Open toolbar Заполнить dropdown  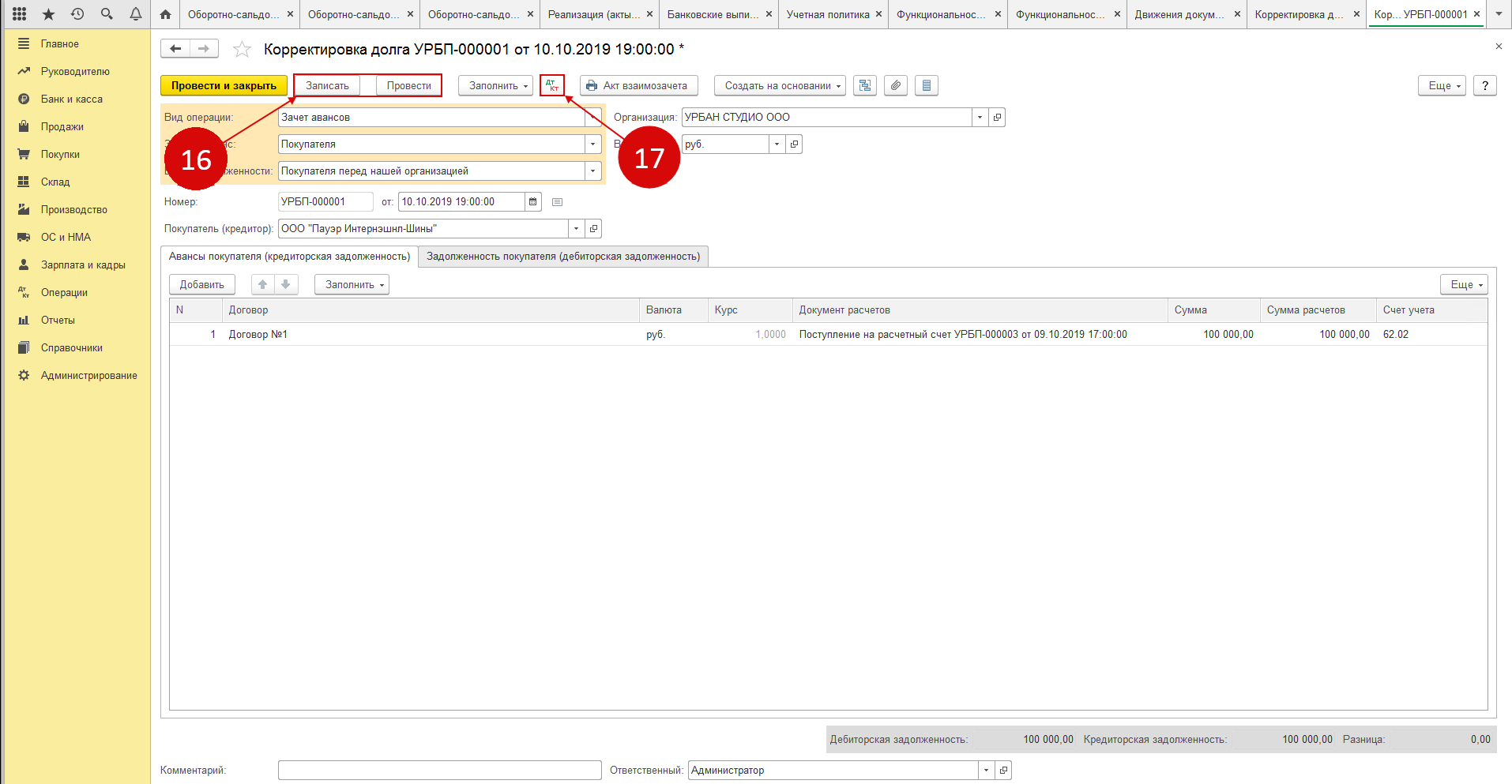[495, 85]
